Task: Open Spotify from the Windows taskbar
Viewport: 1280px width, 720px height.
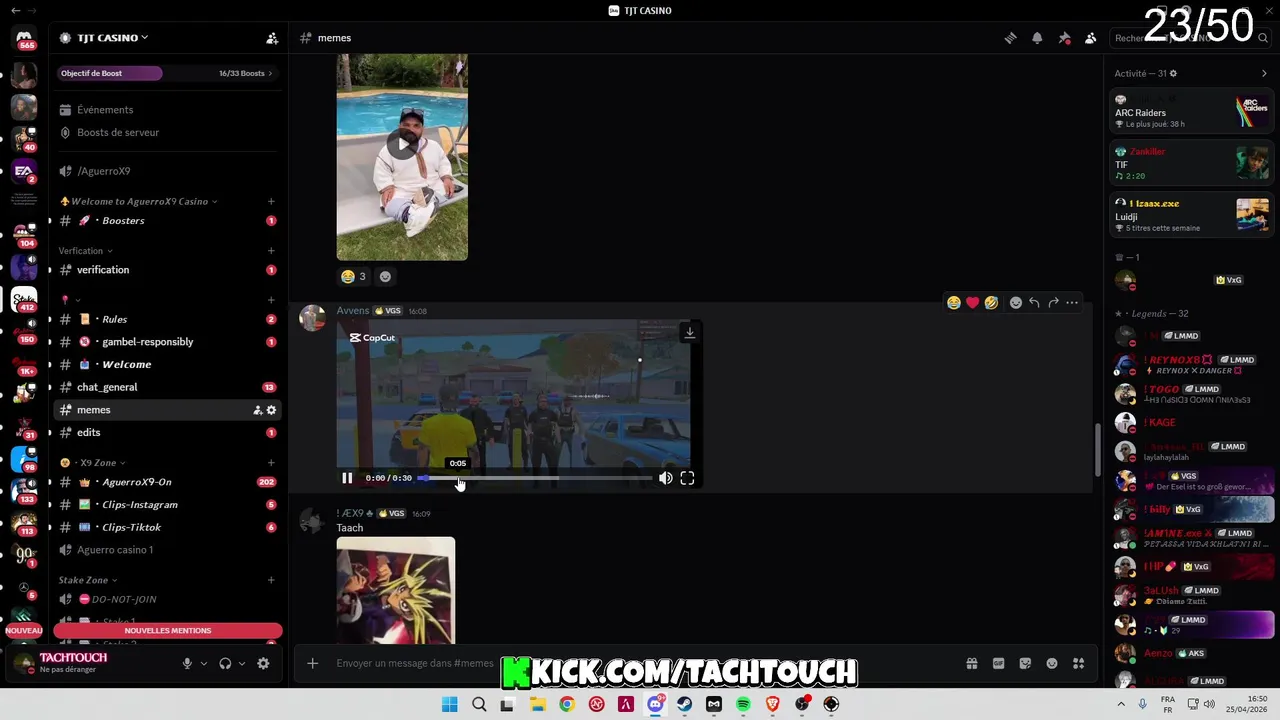Action: (743, 704)
